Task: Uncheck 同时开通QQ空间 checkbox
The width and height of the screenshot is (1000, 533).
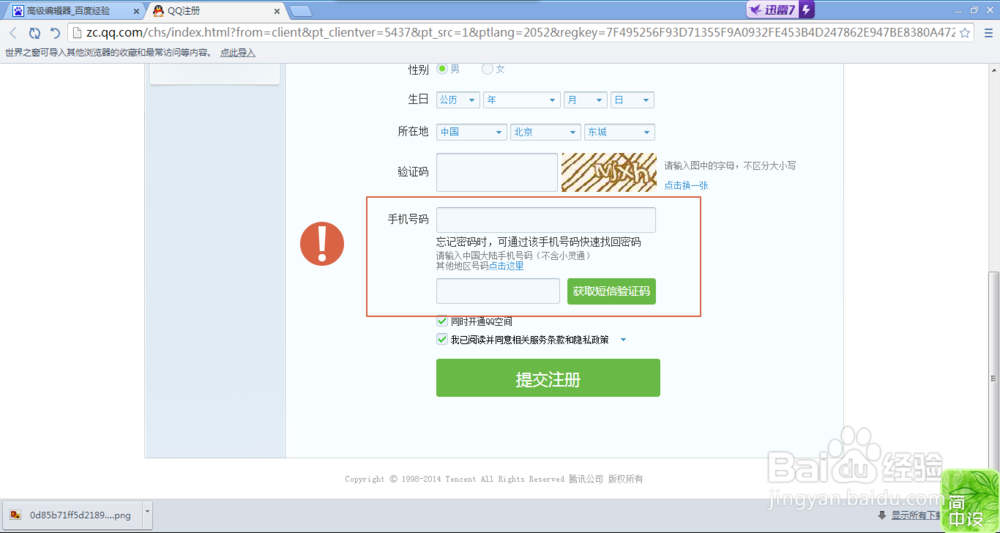Action: 442,321
